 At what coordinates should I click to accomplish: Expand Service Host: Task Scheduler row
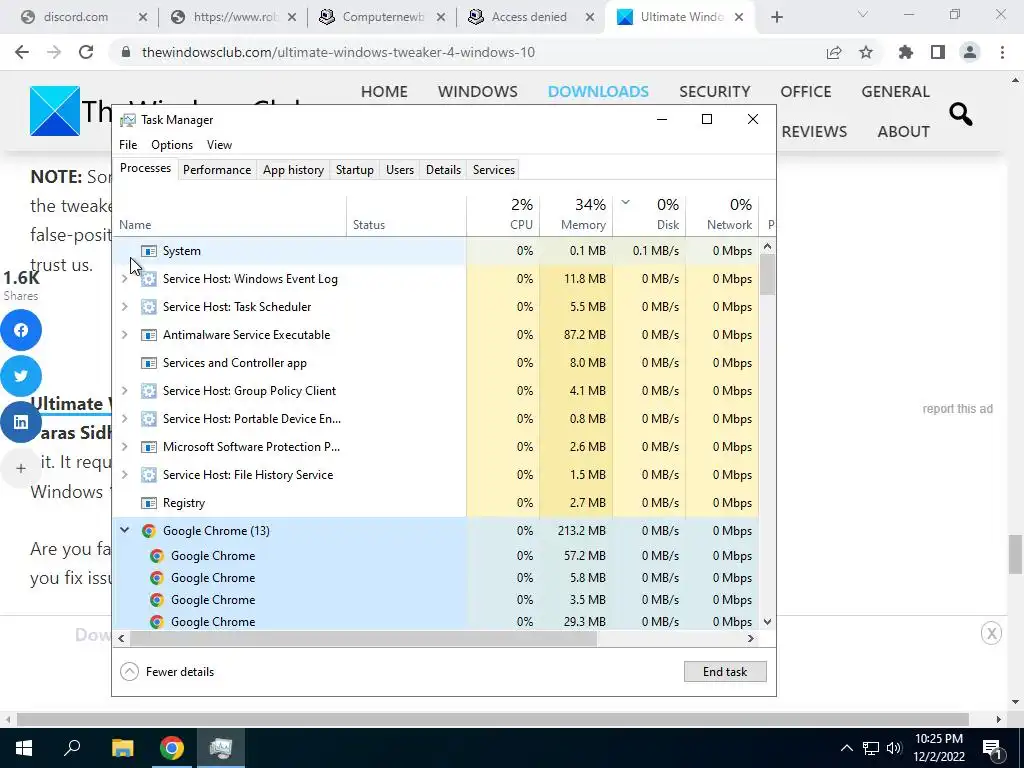point(125,307)
